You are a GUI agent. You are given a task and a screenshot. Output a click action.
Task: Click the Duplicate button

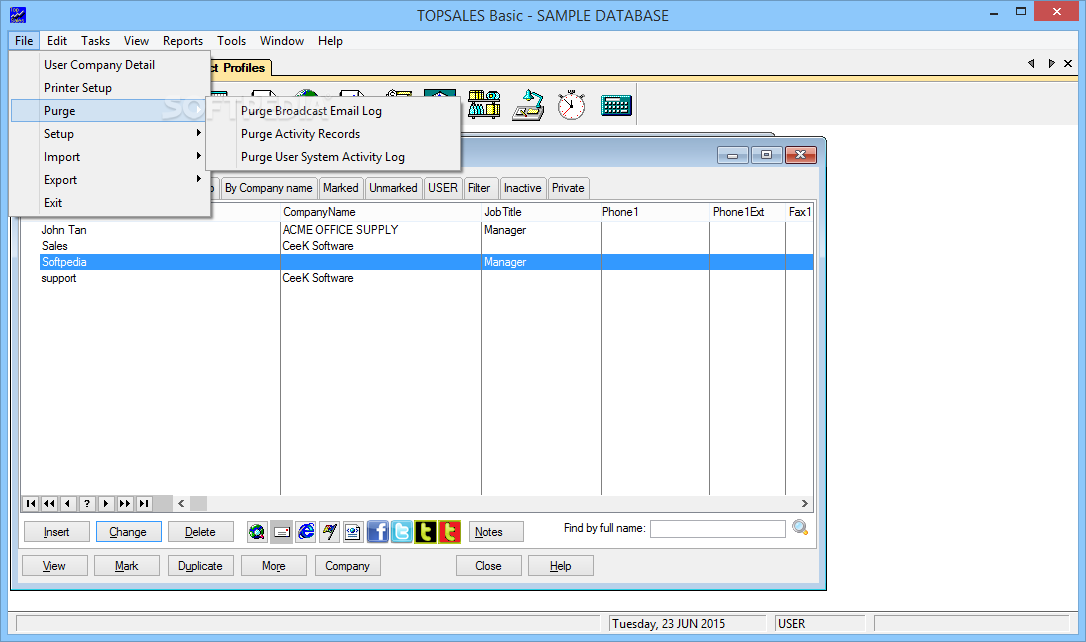pos(200,566)
